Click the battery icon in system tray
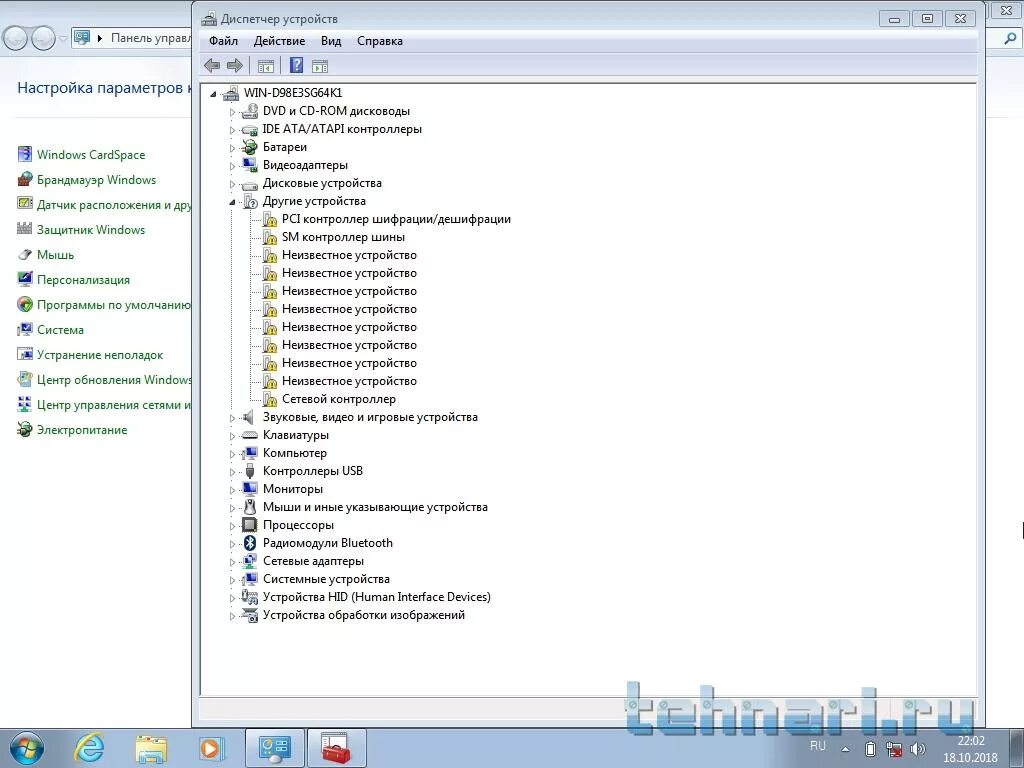 click(x=870, y=749)
